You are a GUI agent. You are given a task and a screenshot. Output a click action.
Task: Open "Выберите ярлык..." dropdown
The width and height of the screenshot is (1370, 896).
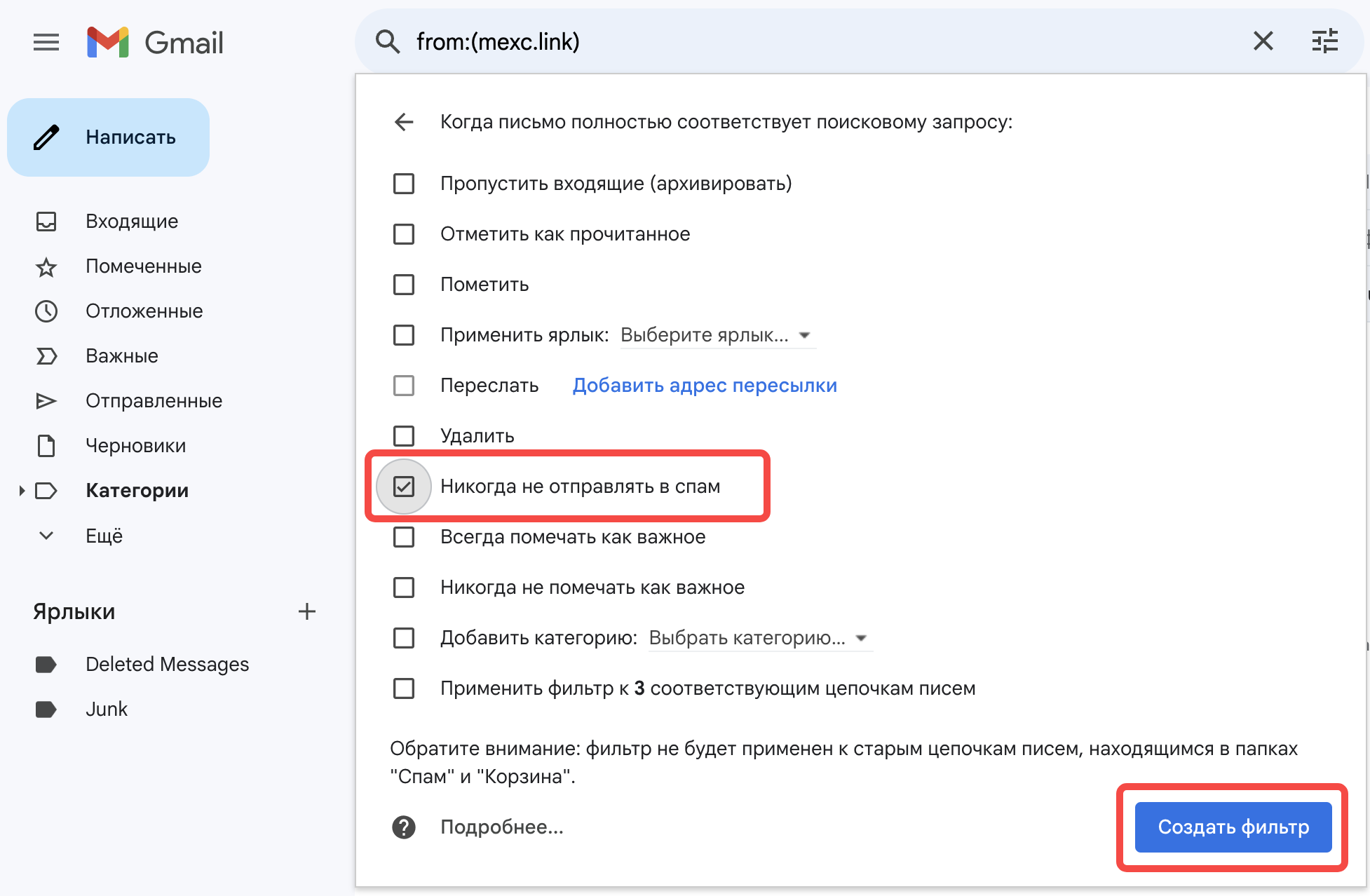(x=715, y=335)
